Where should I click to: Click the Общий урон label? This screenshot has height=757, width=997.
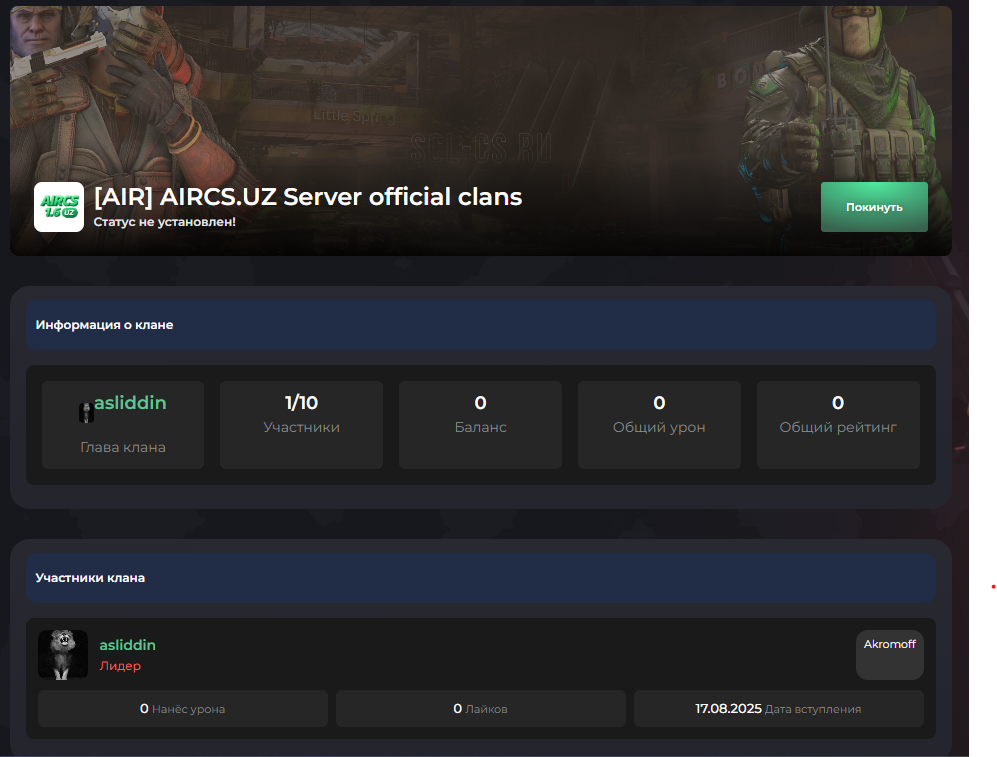(659, 427)
